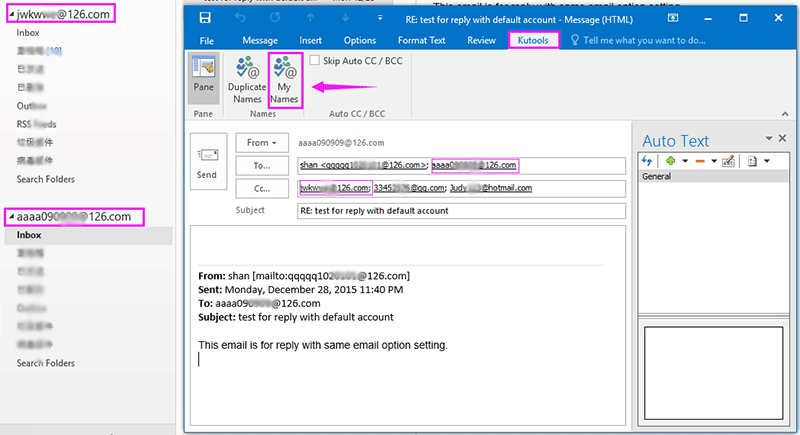Undo the last action in the title bar
The height and width of the screenshot is (435, 800).
click(x=240, y=17)
